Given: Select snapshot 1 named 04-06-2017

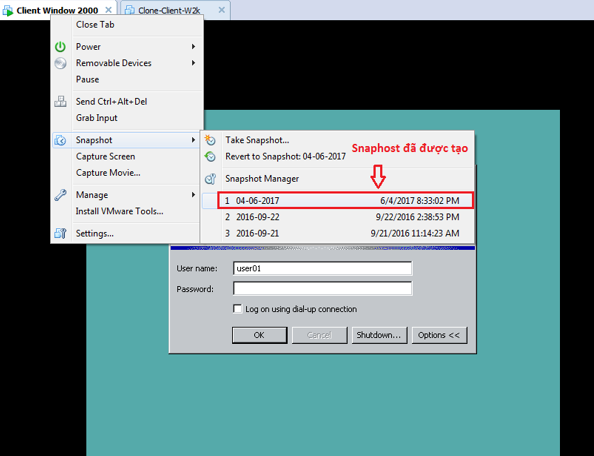Looking at the screenshot, I should 345,200.
